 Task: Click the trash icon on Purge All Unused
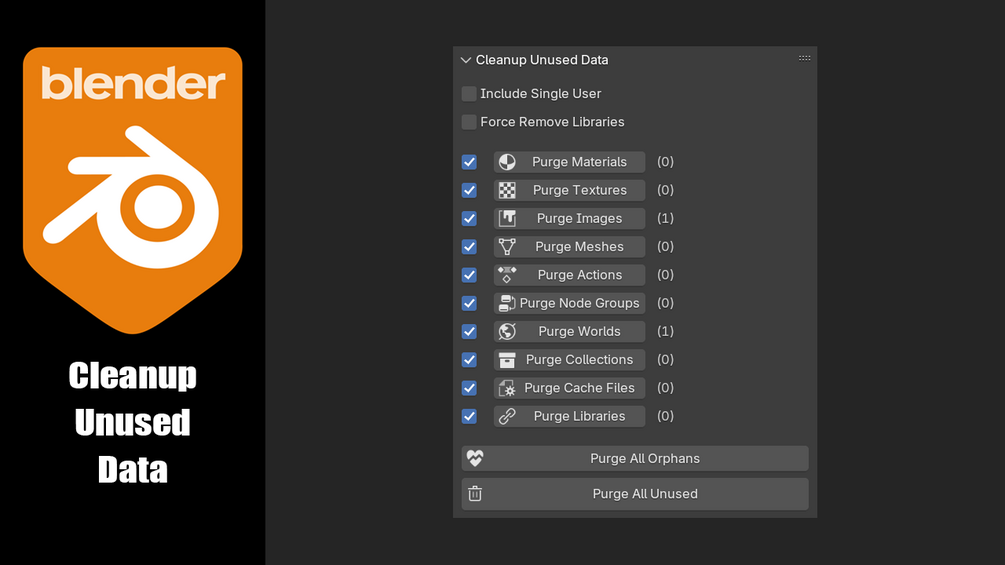pyautogui.click(x=475, y=494)
